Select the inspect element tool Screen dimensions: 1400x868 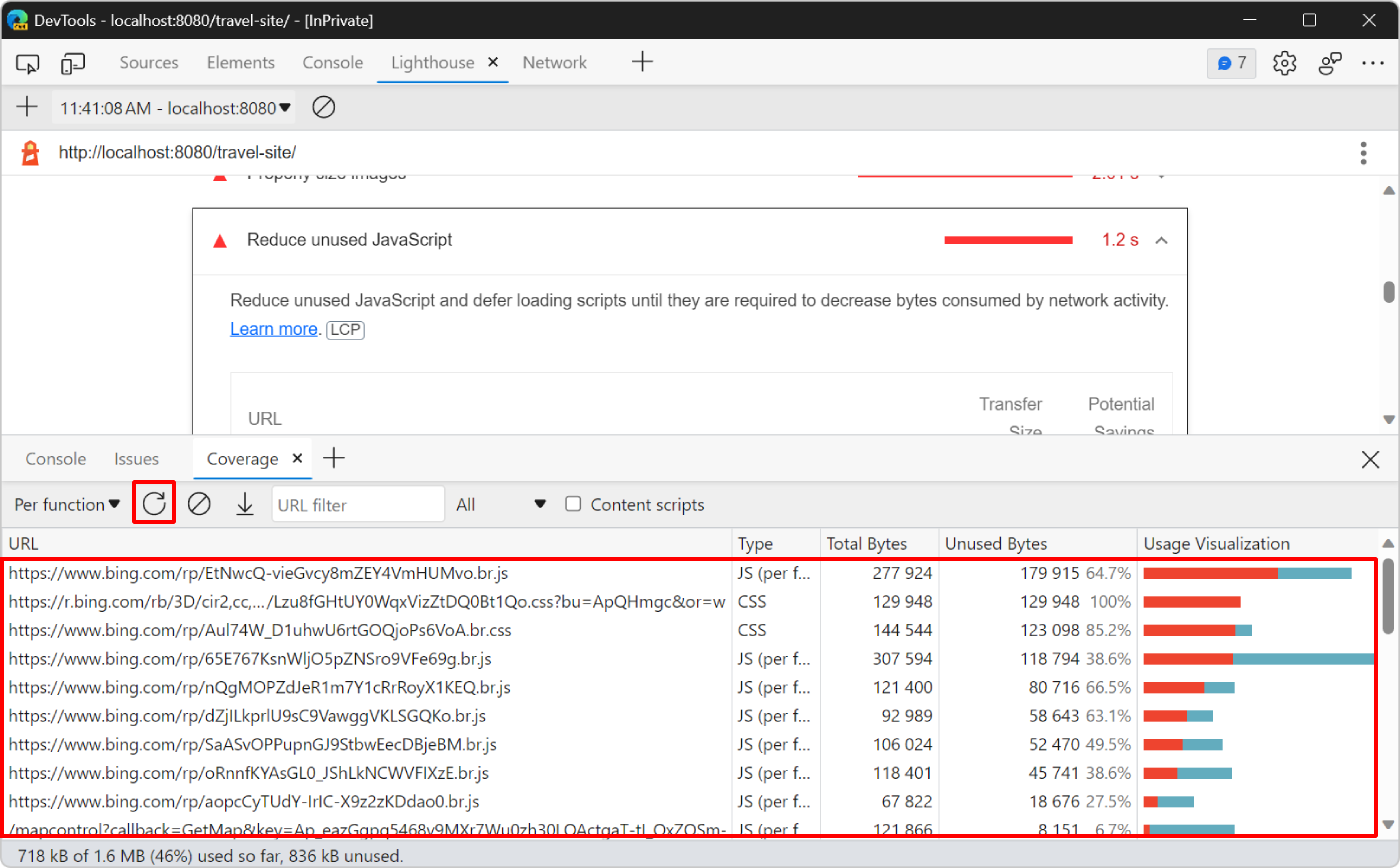(x=27, y=62)
